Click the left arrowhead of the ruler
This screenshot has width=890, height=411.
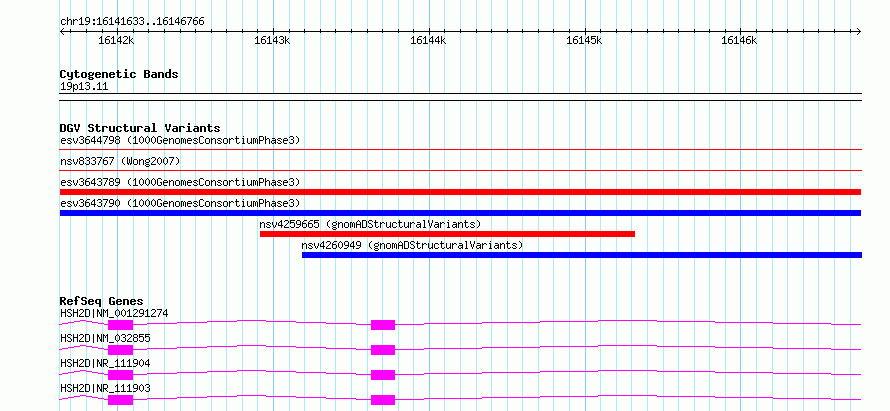[62, 32]
